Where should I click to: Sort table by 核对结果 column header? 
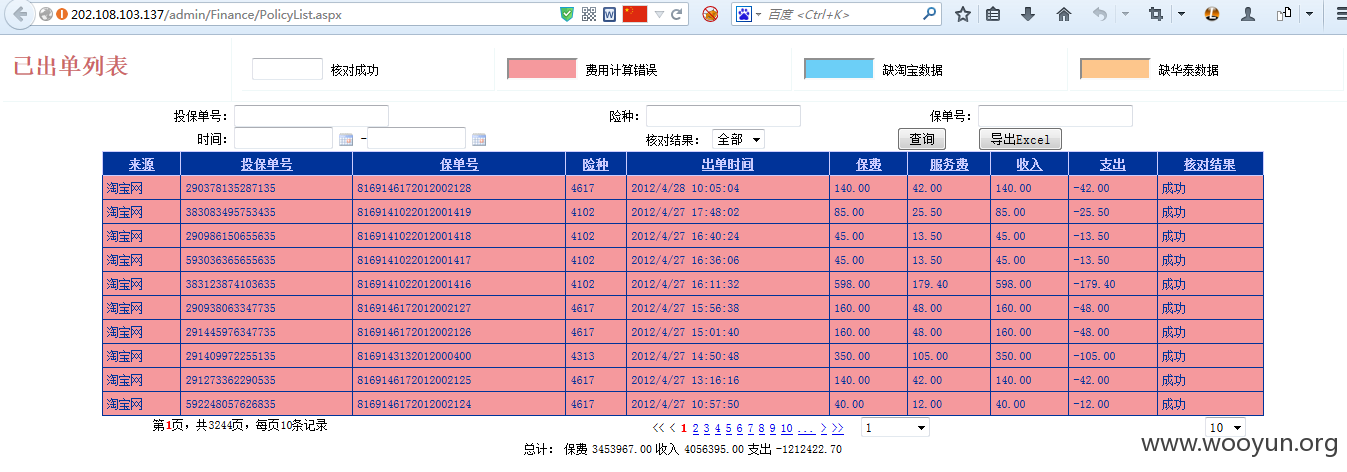click(1210, 164)
